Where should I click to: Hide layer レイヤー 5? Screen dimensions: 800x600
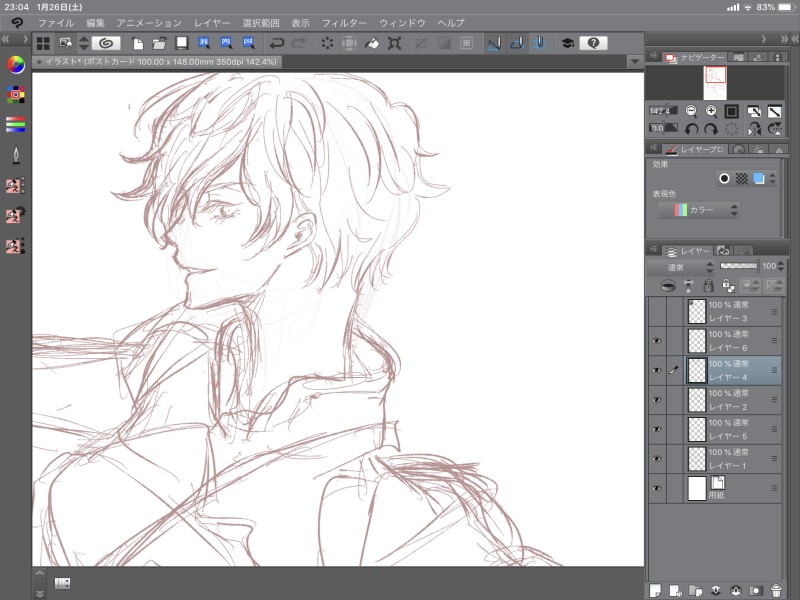657,429
